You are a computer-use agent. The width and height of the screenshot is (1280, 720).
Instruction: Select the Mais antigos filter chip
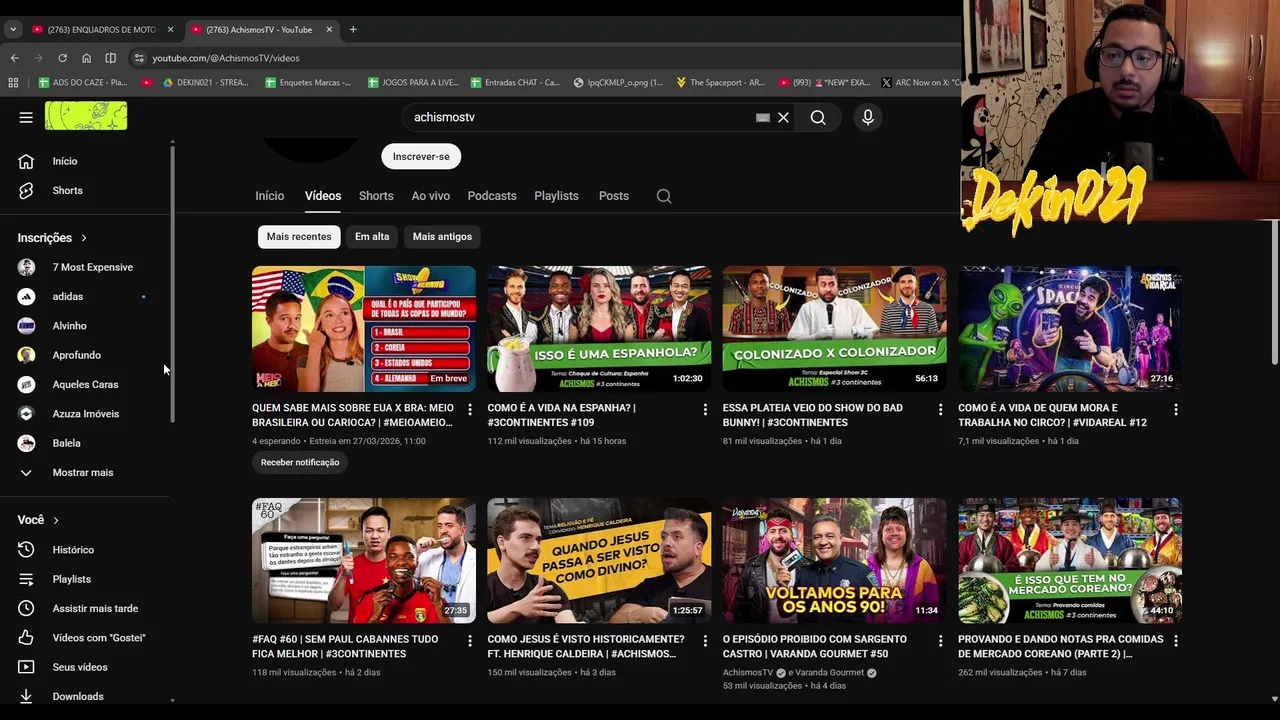[442, 237]
